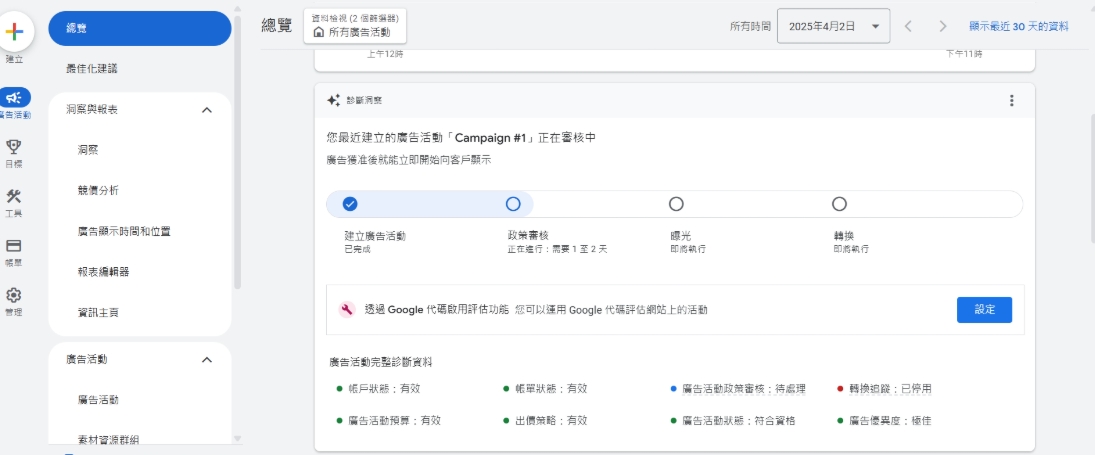The height and width of the screenshot is (455, 1095).
Task: Collapse the 廣告活動 section chevron
Action: (207, 359)
